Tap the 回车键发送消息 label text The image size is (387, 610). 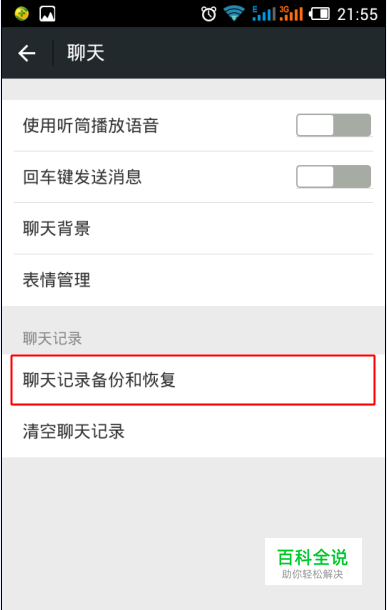(x=82, y=177)
